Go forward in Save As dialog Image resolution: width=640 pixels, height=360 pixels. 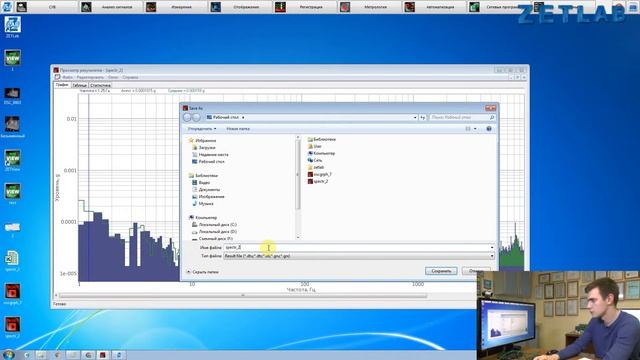[196, 117]
